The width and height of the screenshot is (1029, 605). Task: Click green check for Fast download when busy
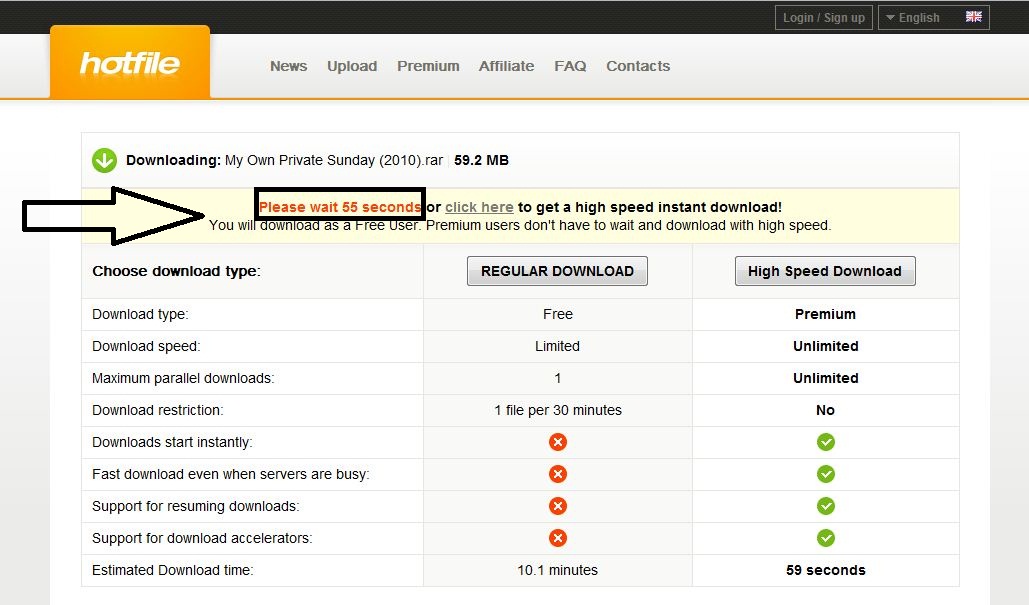coord(826,474)
